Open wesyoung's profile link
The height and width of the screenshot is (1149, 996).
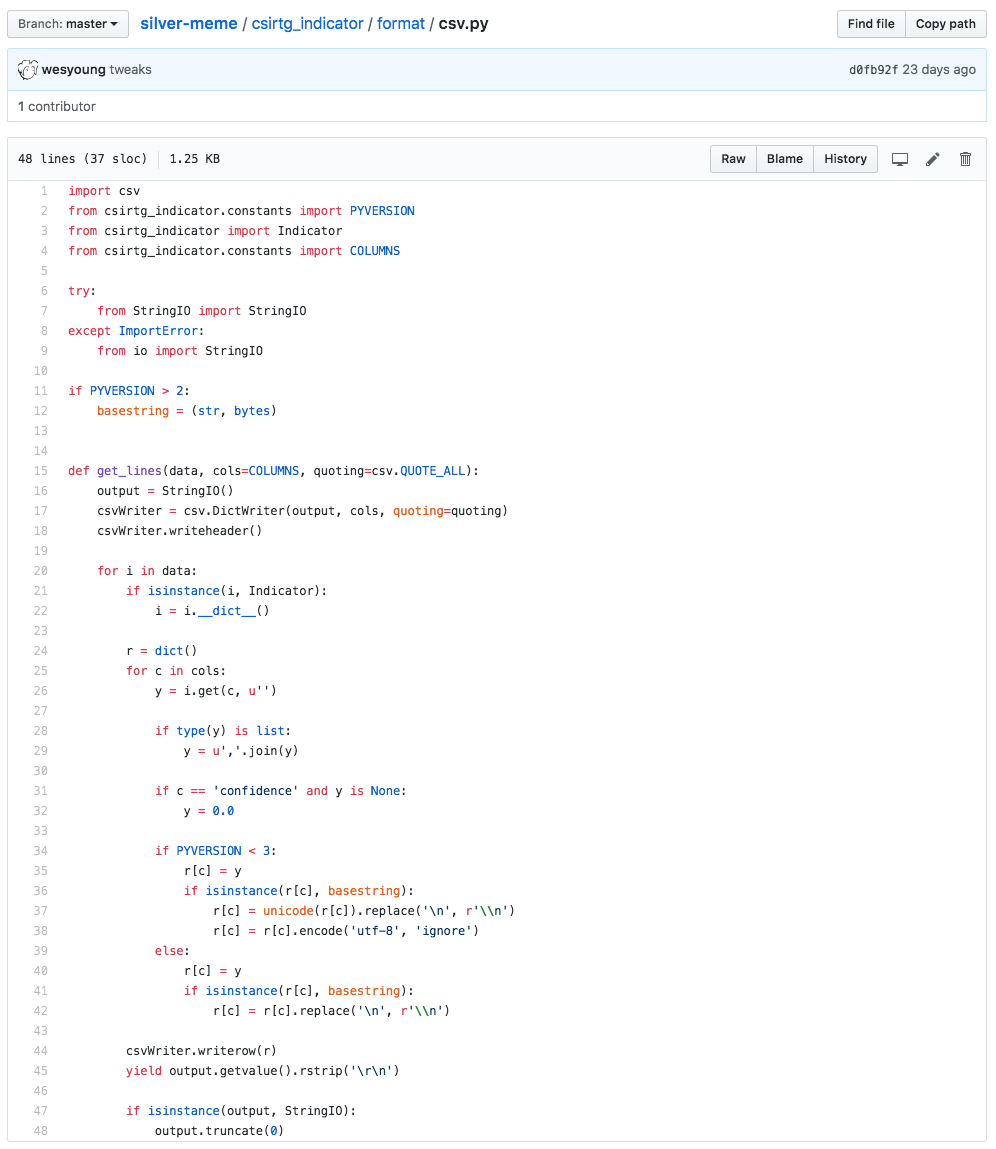pyautogui.click(x=73, y=70)
